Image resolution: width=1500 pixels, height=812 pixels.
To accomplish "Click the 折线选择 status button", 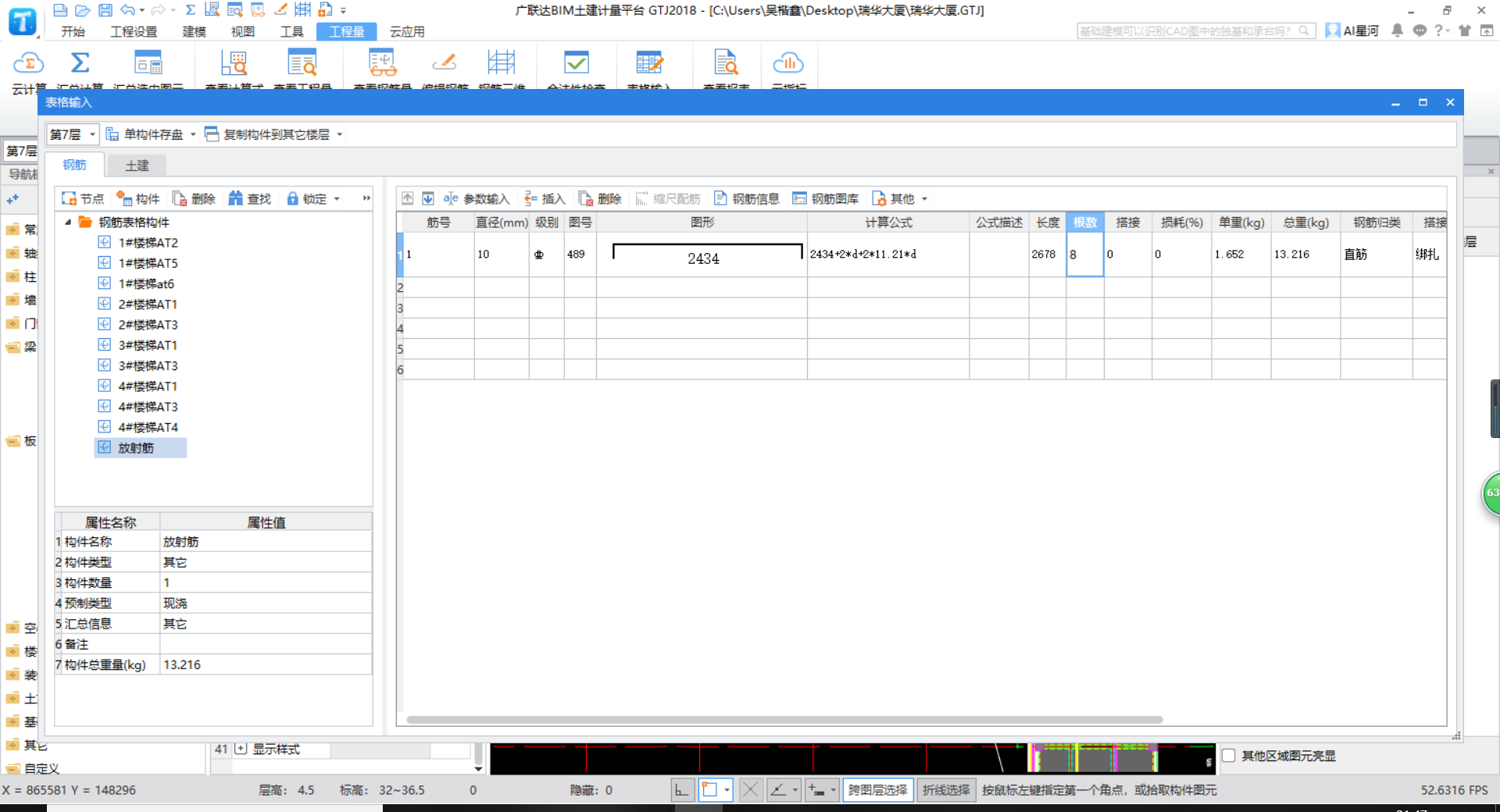I will pyautogui.click(x=946, y=790).
